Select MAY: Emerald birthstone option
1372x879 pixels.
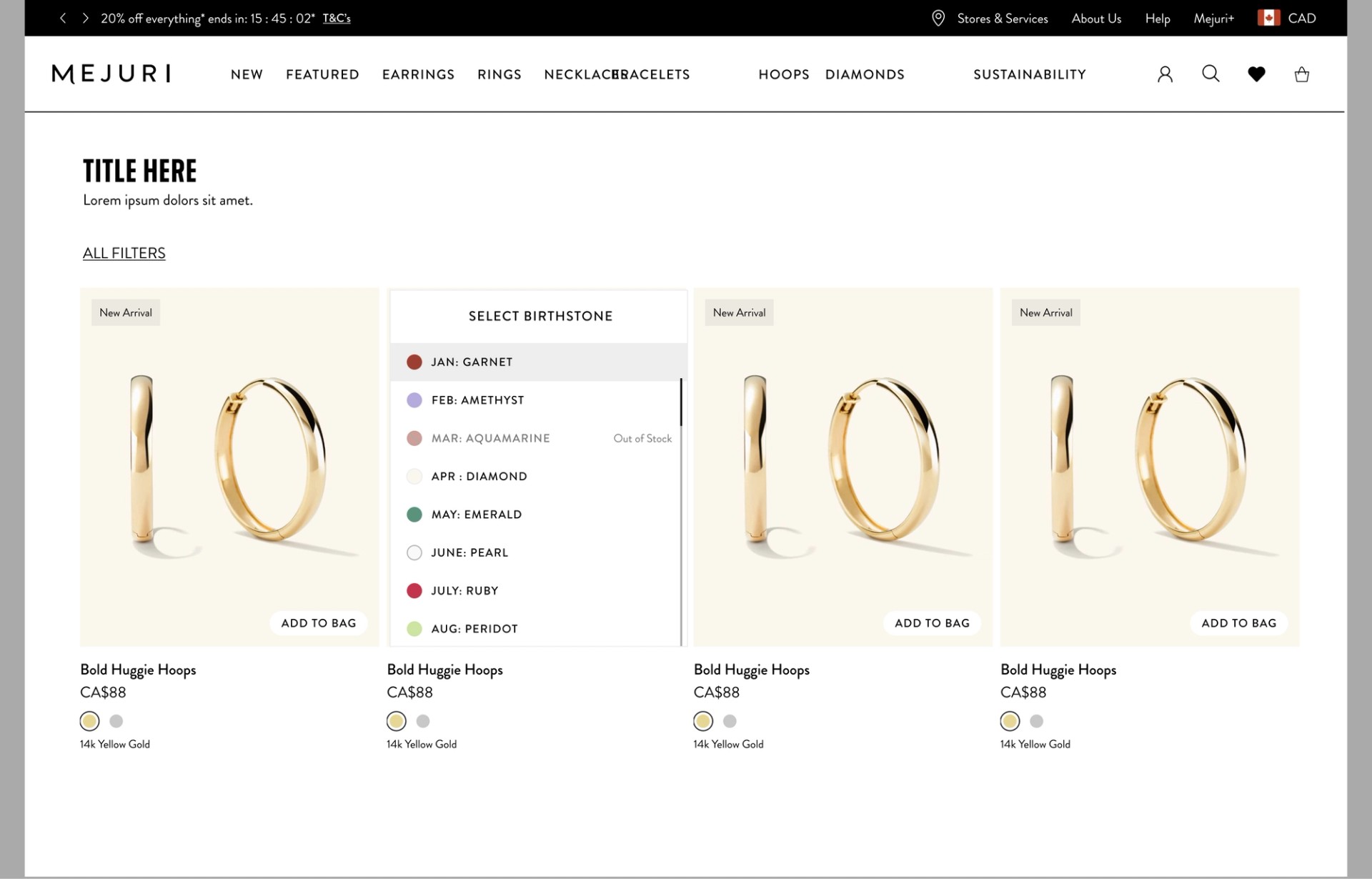(x=476, y=515)
